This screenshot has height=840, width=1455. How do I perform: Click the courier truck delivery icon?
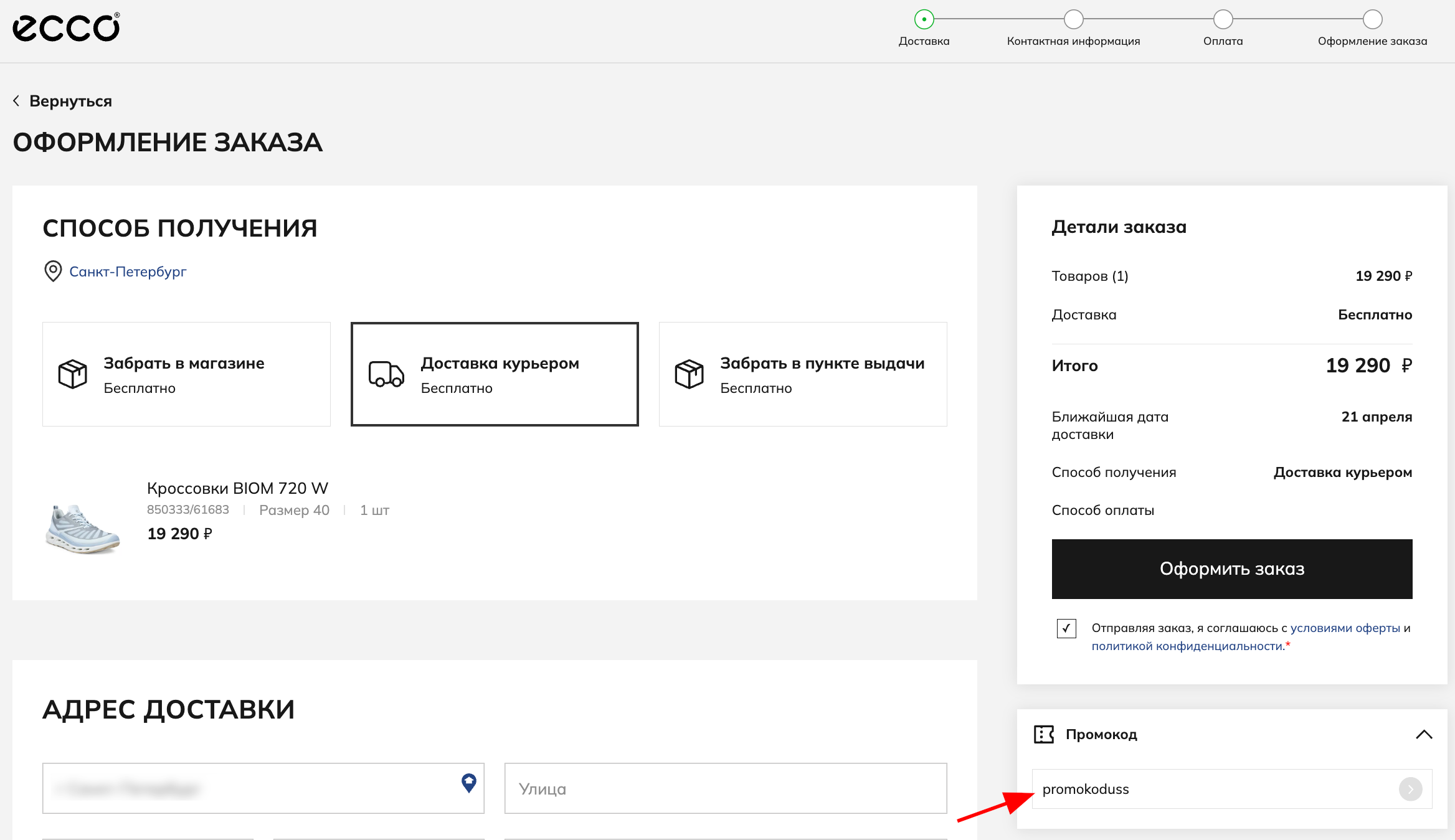[386, 374]
